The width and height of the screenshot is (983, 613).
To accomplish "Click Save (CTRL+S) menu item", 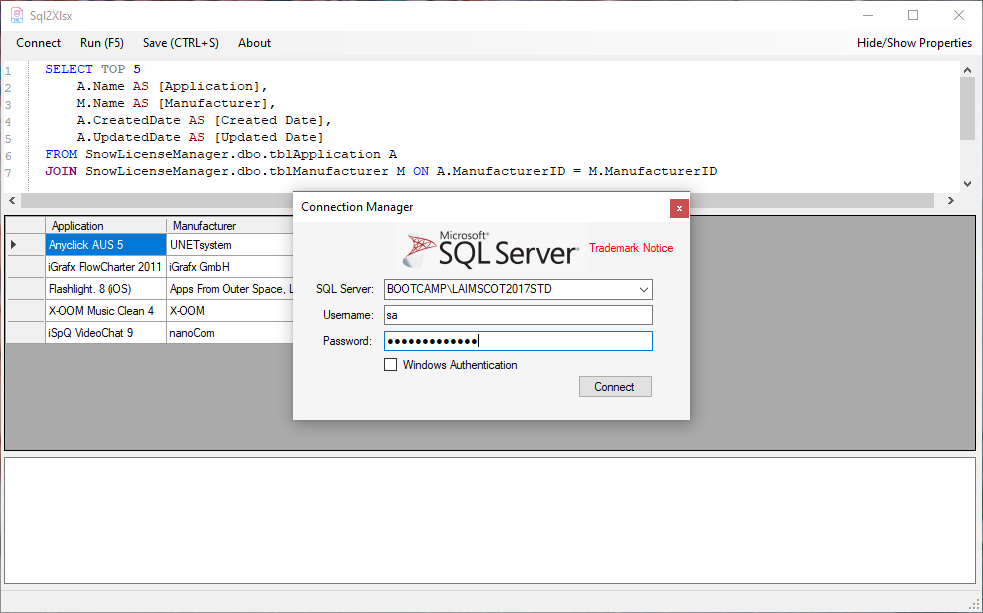I will coord(181,43).
